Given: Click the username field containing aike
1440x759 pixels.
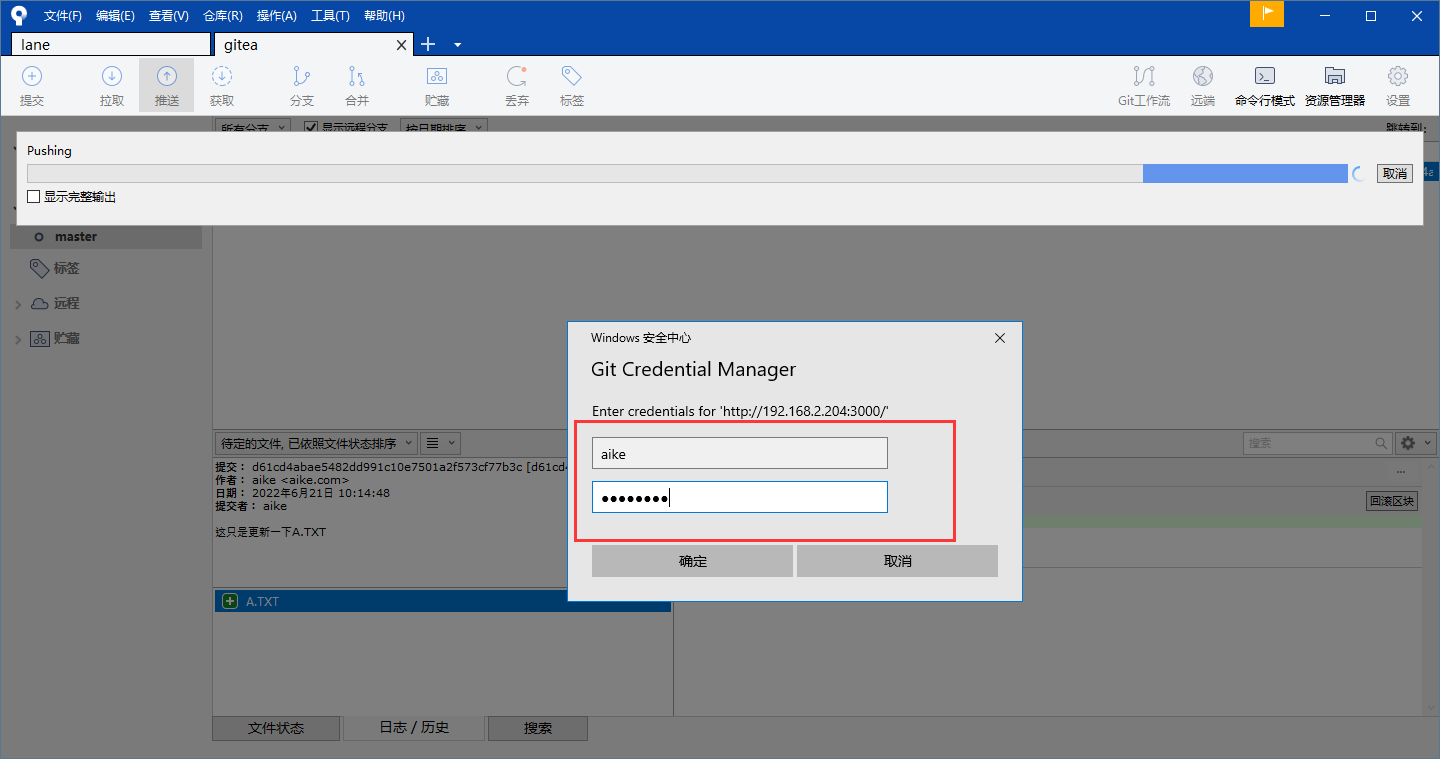Looking at the screenshot, I should point(740,453).
